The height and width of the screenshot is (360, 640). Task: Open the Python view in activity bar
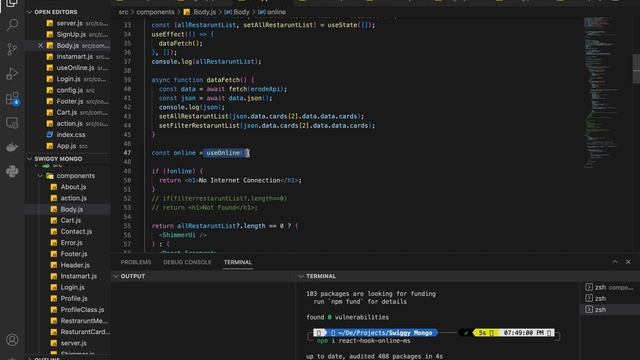point(12,171)
